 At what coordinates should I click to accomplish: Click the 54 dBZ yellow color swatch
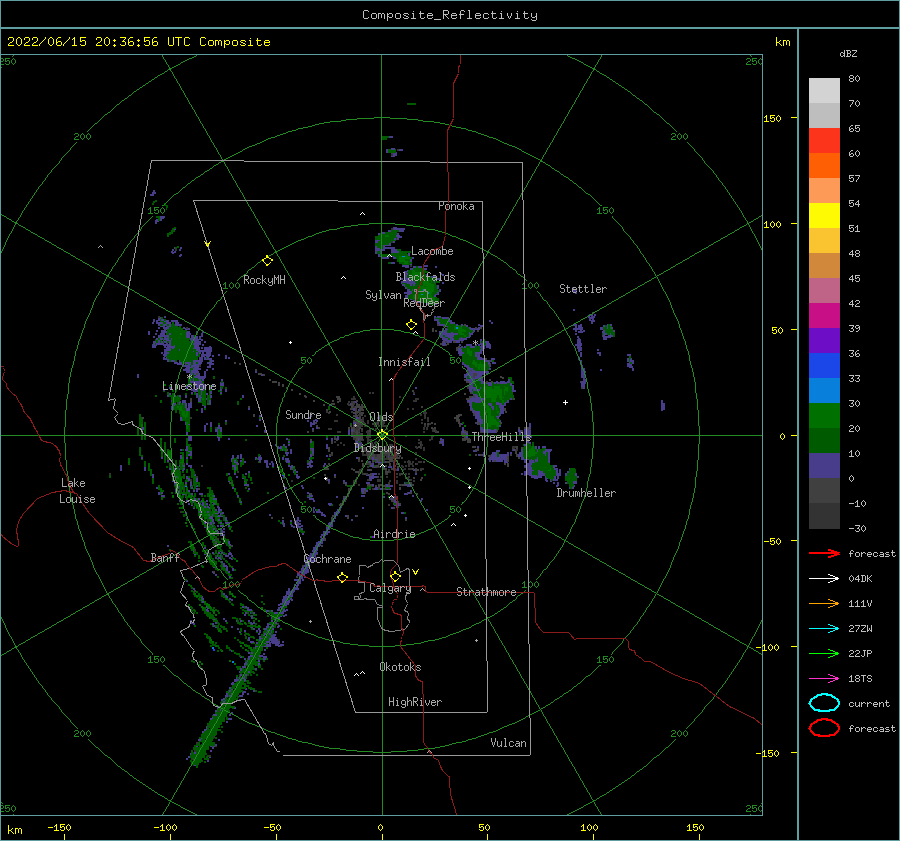(x=824, y=215)
